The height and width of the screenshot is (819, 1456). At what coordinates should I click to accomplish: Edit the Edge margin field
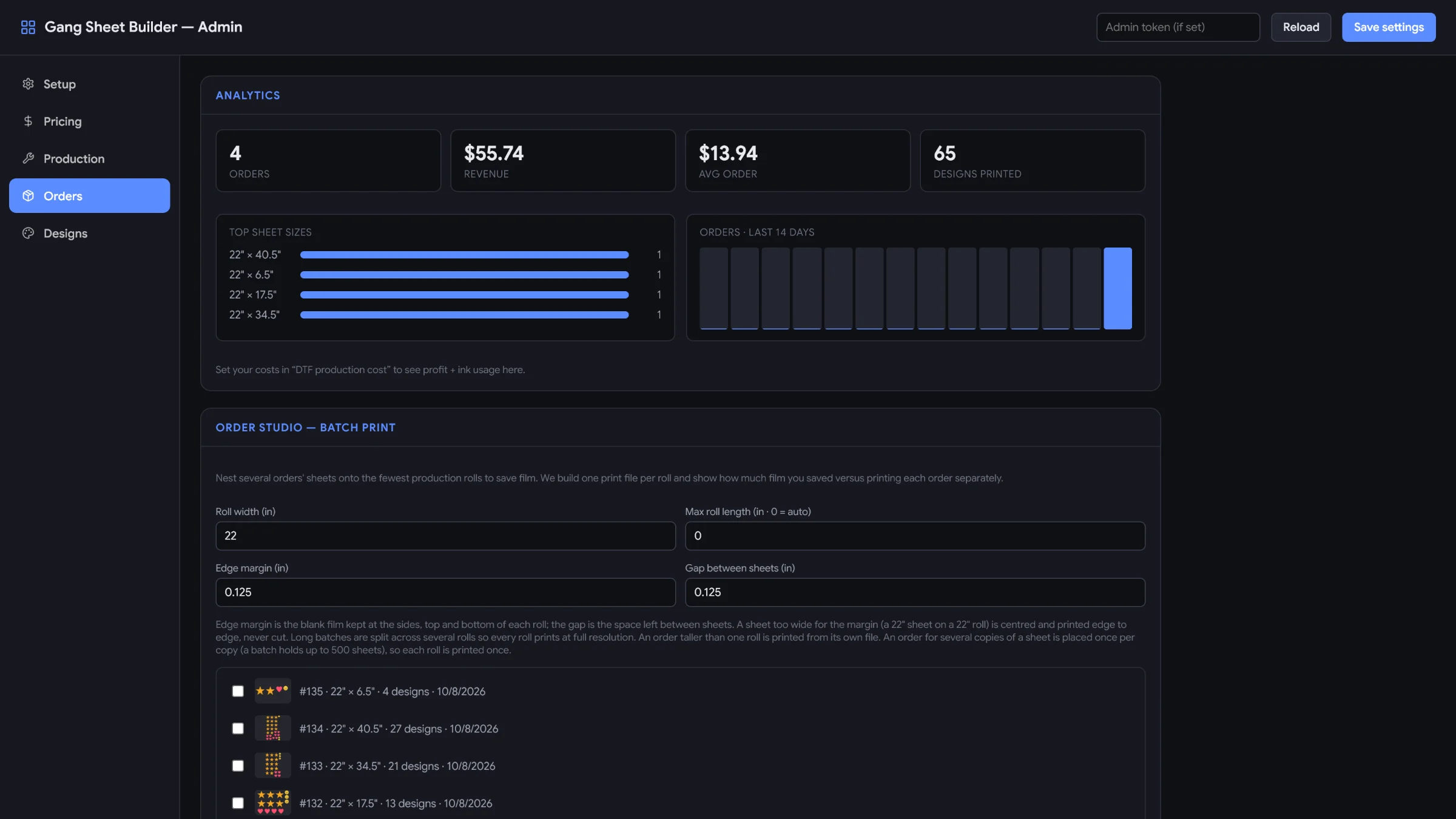tap(445, 592)
